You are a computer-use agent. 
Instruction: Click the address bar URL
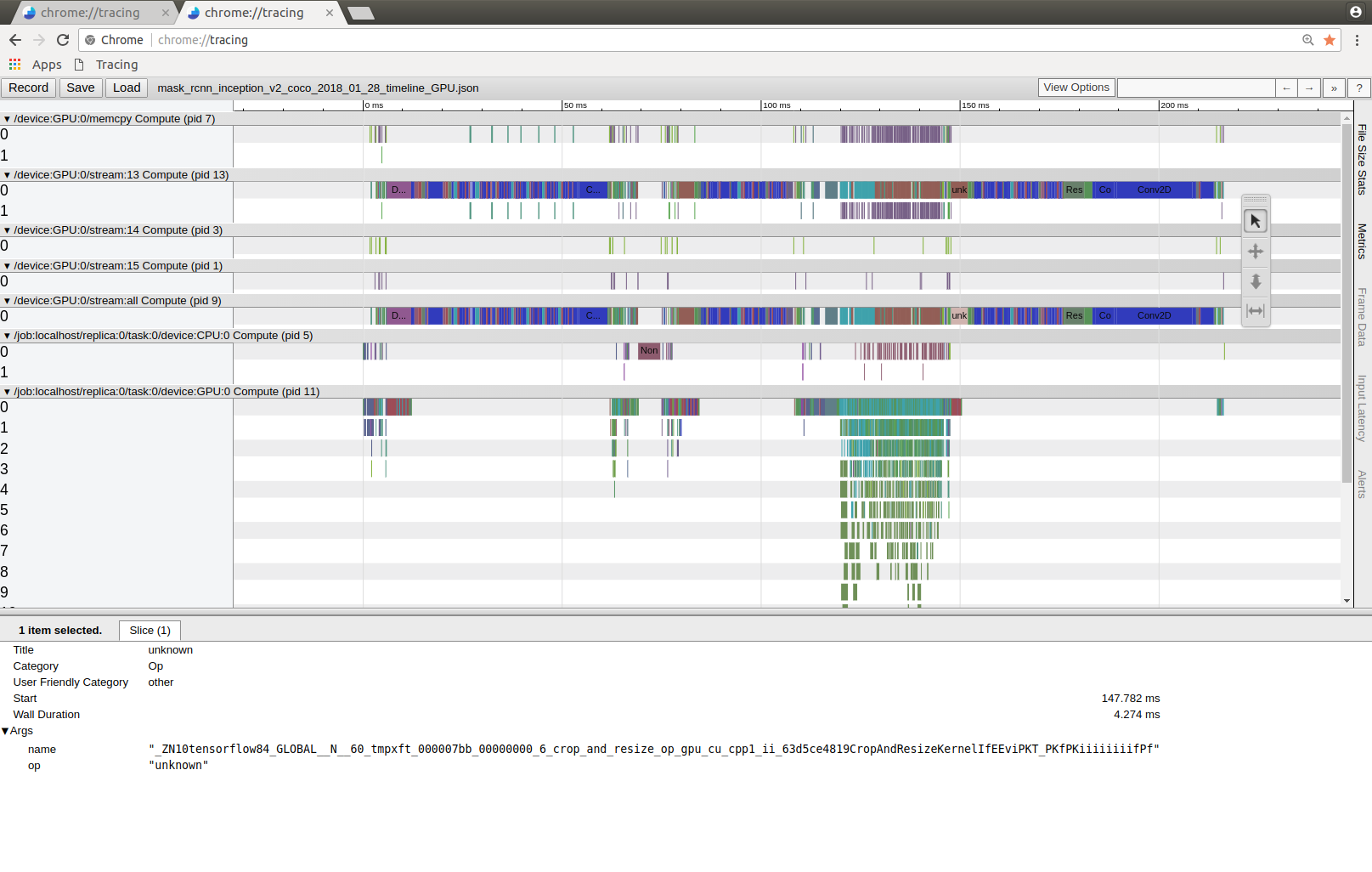pyautogui.click(x=203, y=40)
